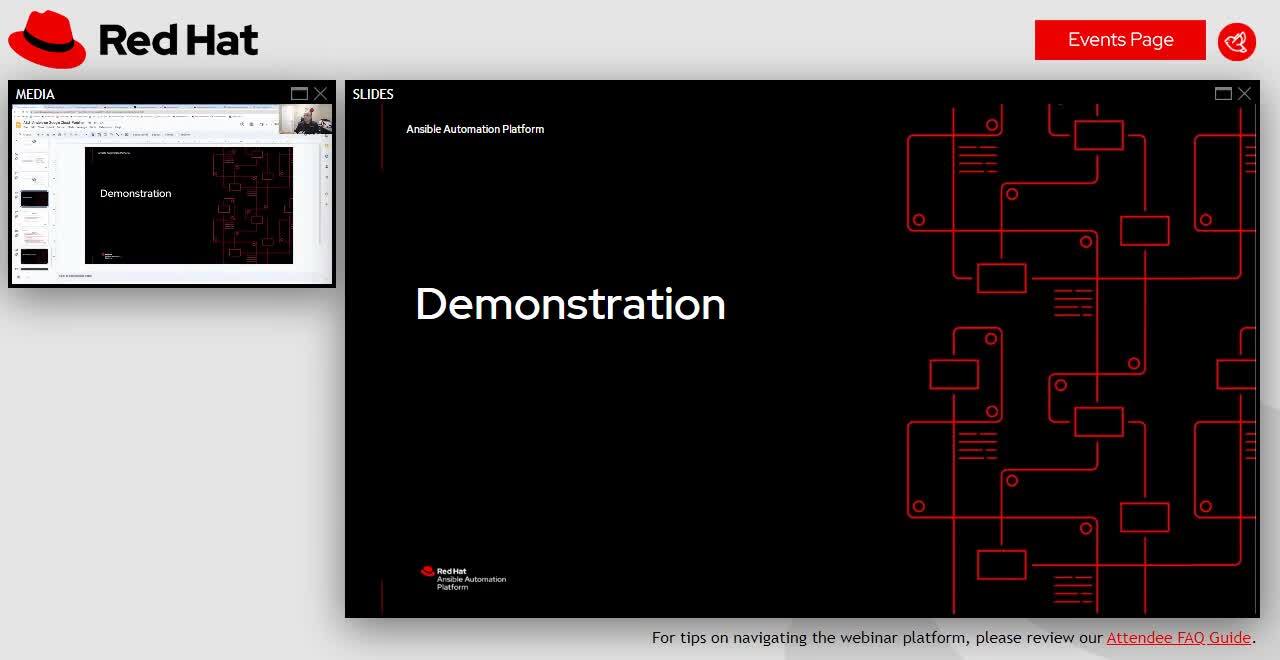Click the Red Hat fedora logo icon
Image resolution: width=1280 pixels, height=660 pixels.
47,40
